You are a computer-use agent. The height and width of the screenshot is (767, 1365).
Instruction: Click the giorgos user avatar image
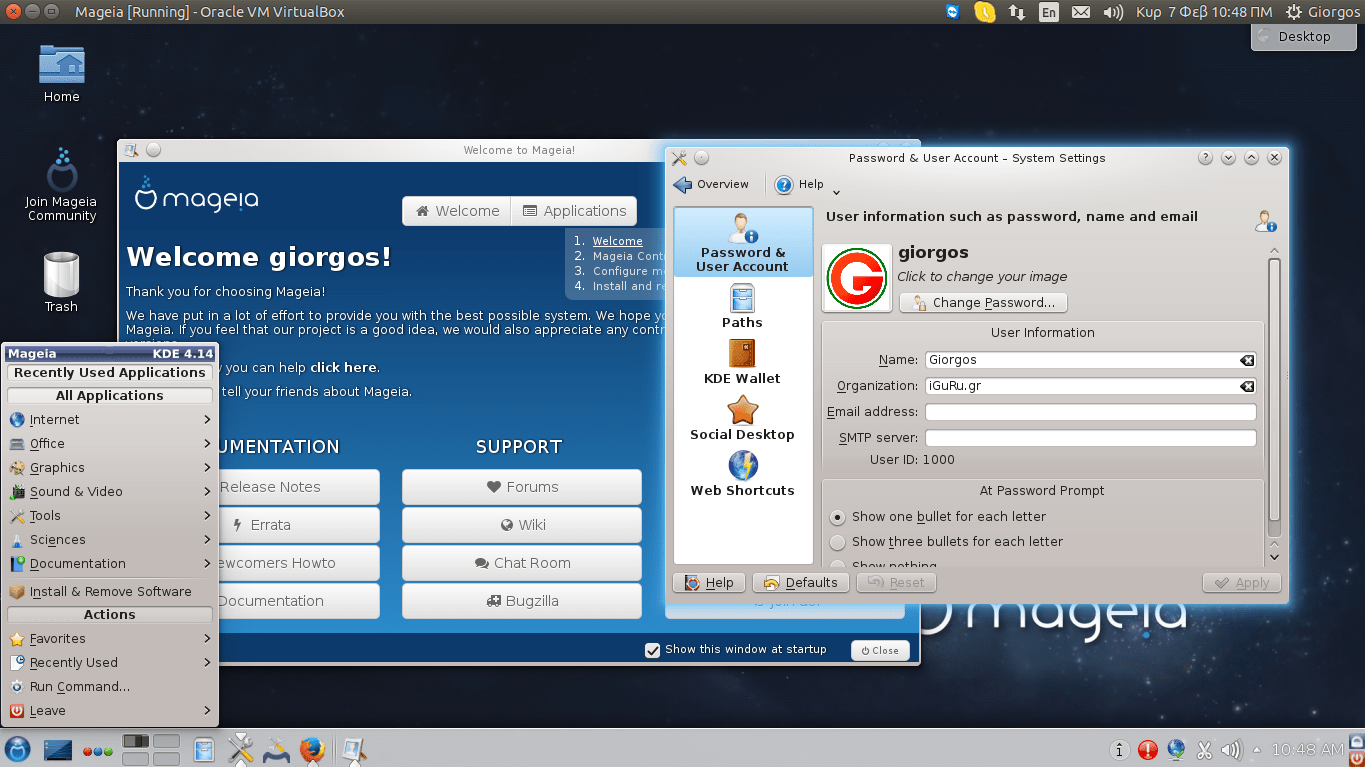click(x=857, y=278)
